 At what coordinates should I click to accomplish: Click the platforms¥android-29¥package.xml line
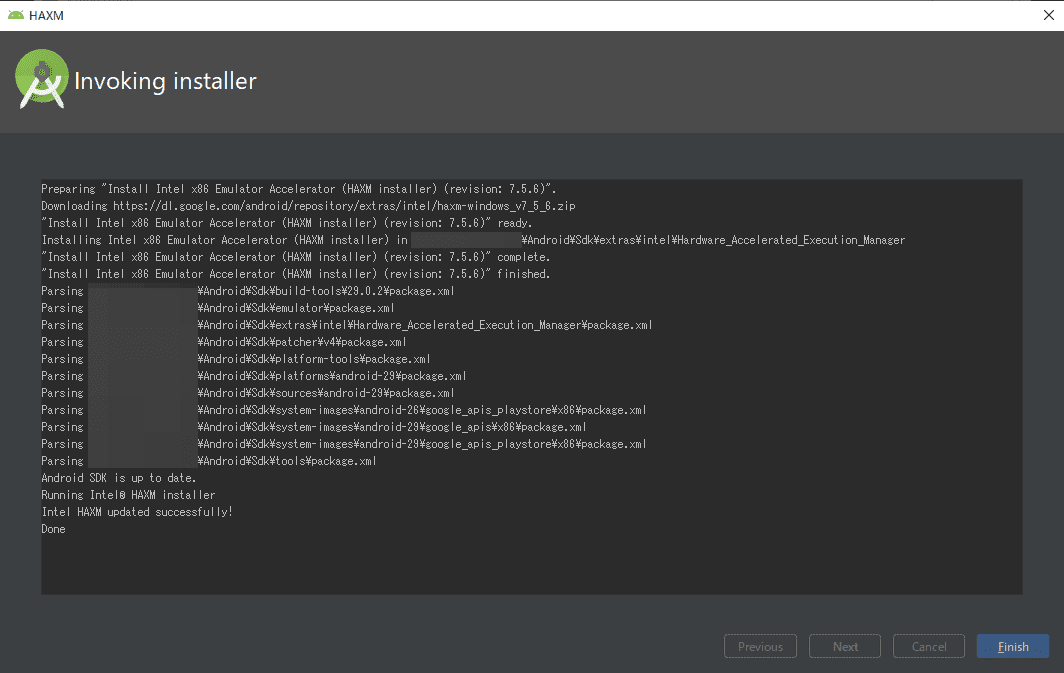click(254, 376)
